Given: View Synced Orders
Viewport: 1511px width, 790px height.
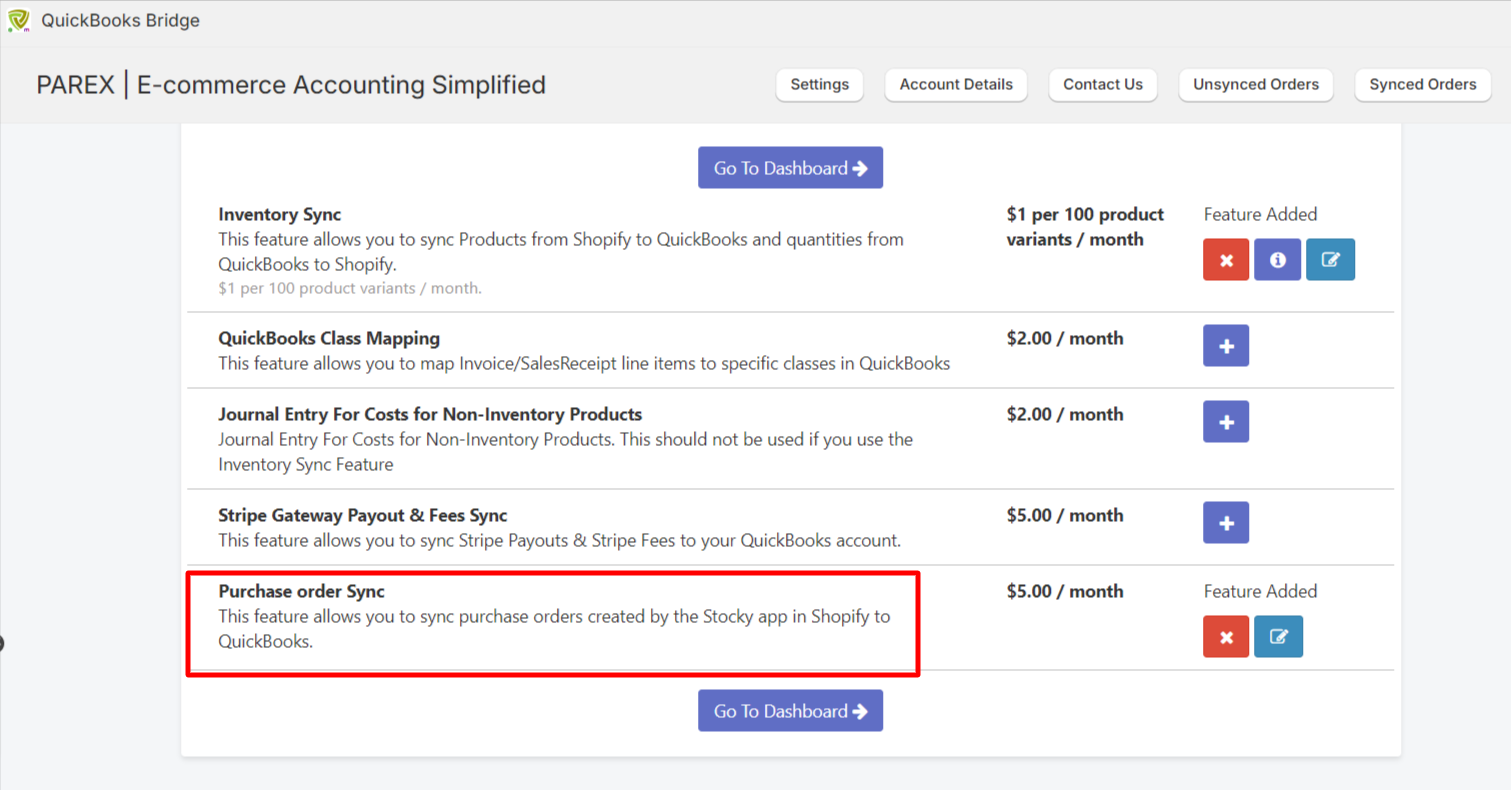Looking at the screenshot, I should pos(1422,85).
